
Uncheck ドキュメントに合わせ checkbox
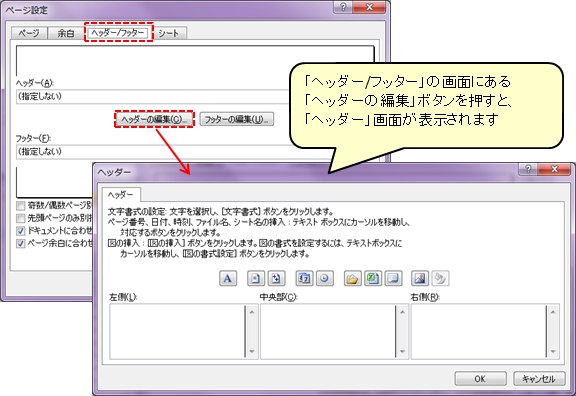21,231
